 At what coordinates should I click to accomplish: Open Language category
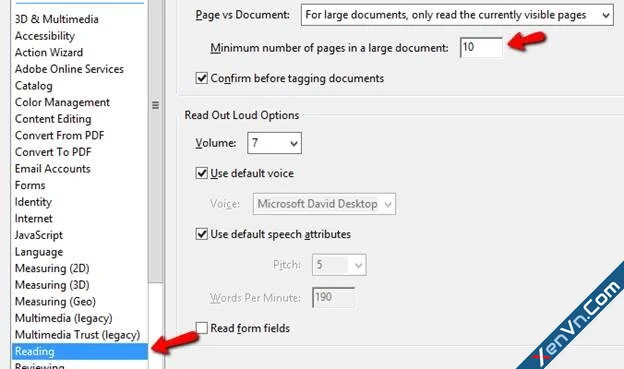tap(39, 252)
